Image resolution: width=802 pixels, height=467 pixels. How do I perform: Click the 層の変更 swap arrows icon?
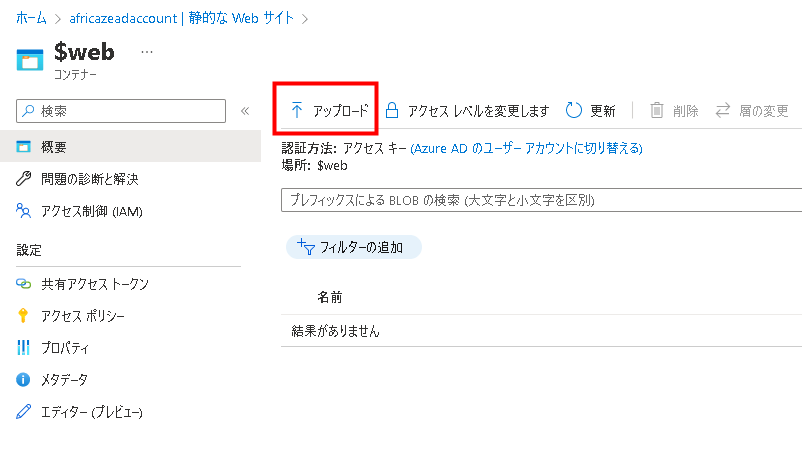(x=723, y=110)
